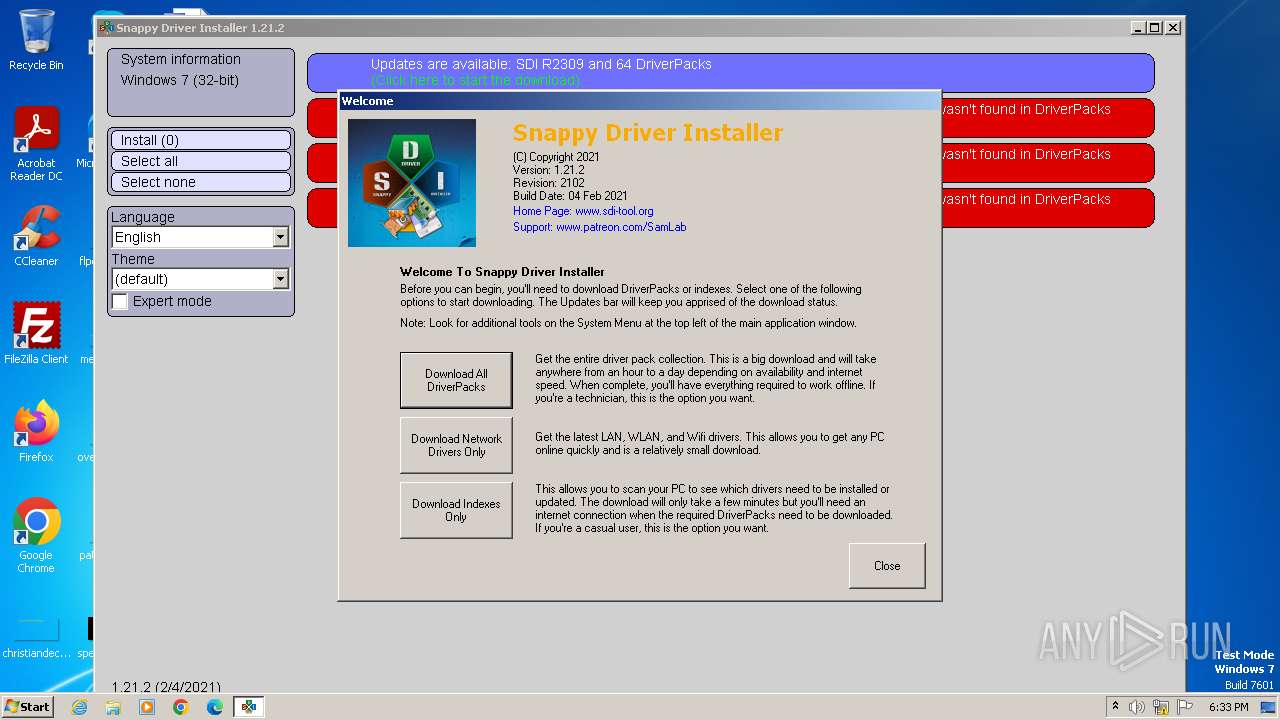Open Windows Explorer from taskbar

(113, 707)
